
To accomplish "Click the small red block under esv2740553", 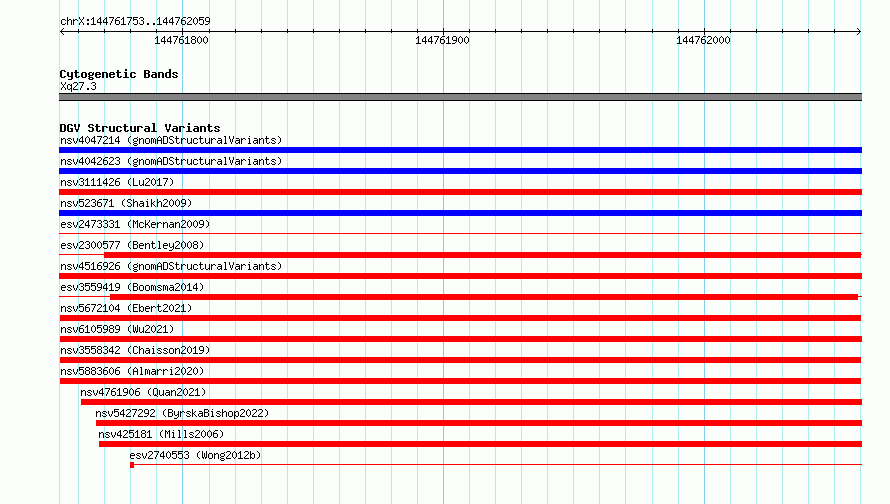I will pos(132,465).
